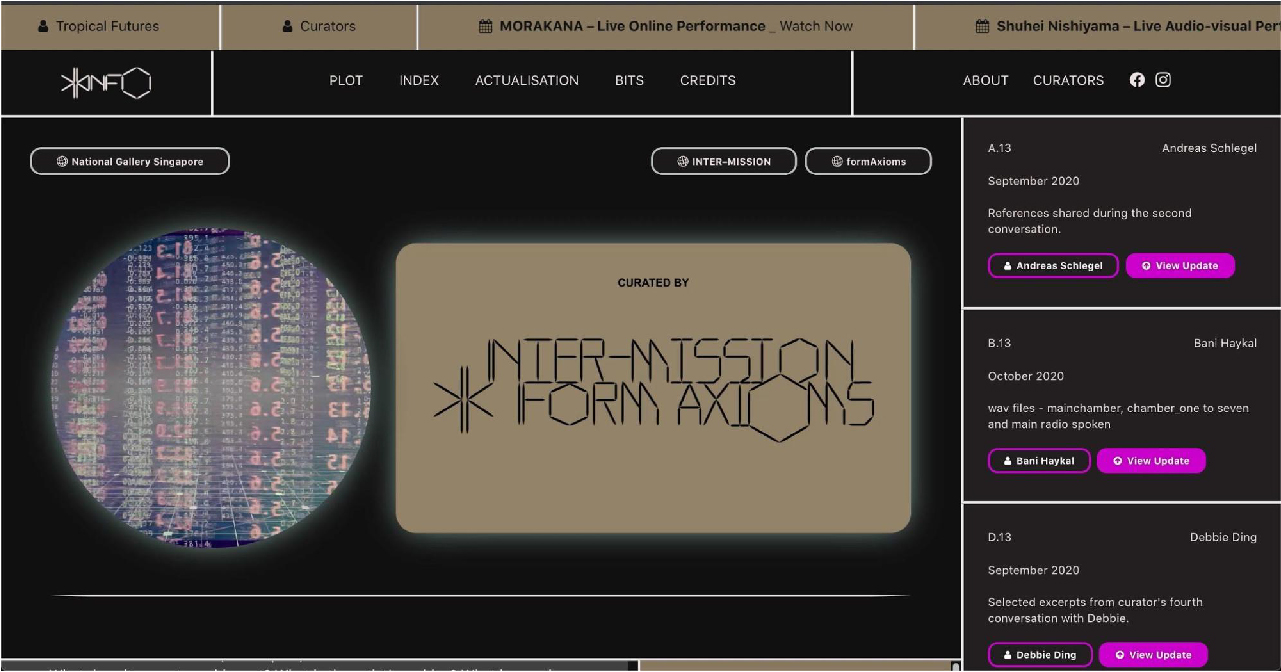Screen dimensions: 1281x672
Task: Open the BITS menu item
Action: coord(629,80)
